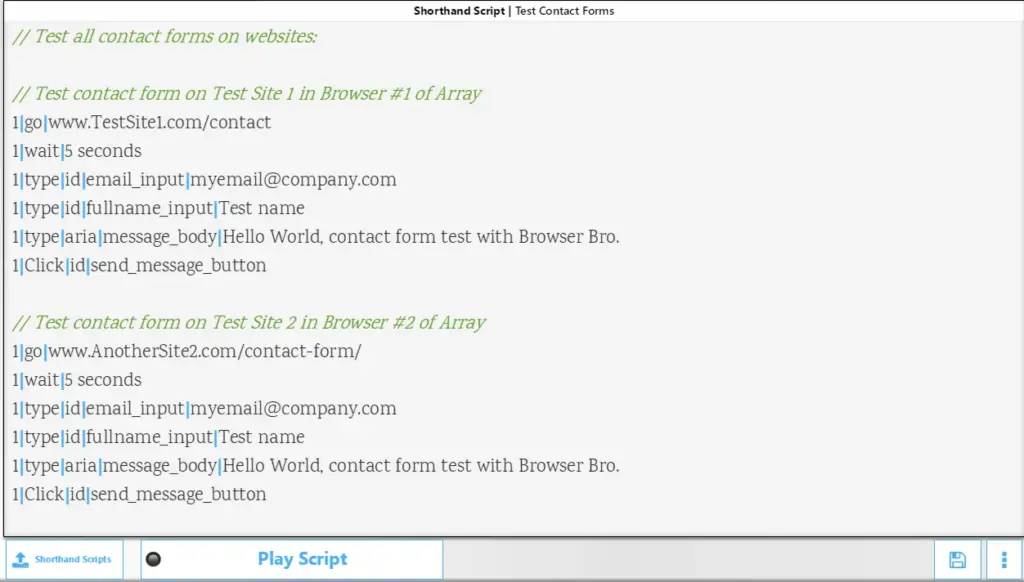Click the second wait 5 seconds command
Screen dimensions: 1024x582
pos(76,380)
